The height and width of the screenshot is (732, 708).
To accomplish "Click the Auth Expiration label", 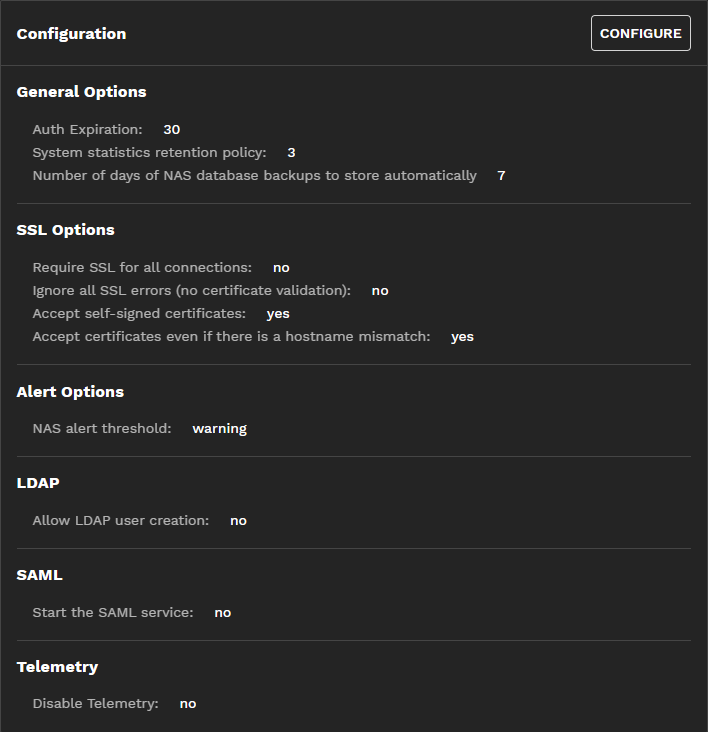I will (87, 130).
